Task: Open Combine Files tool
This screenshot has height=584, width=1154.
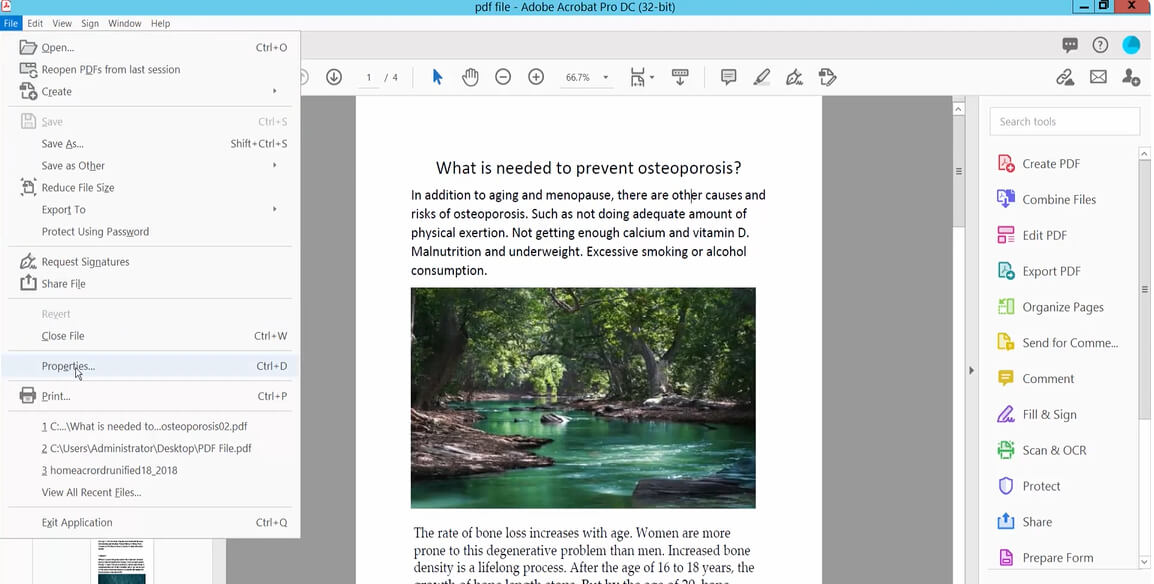Action: point(1058,200)
